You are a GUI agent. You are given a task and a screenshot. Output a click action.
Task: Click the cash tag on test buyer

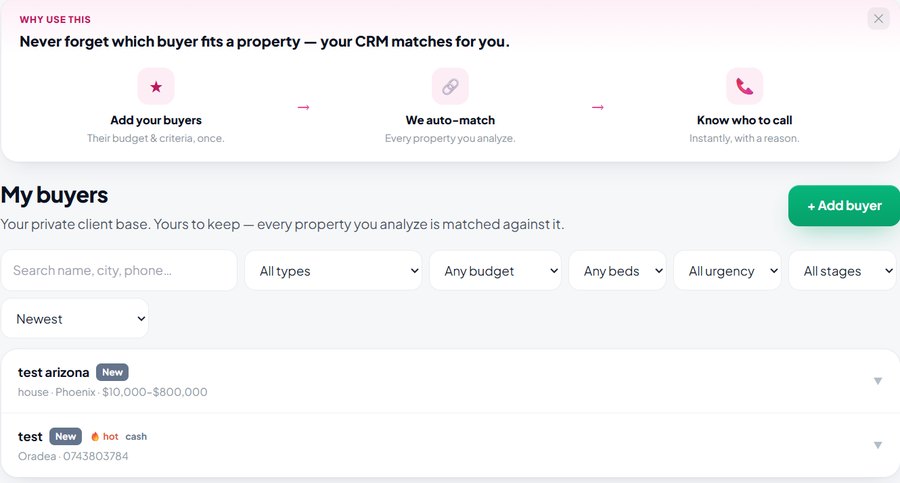136,436
